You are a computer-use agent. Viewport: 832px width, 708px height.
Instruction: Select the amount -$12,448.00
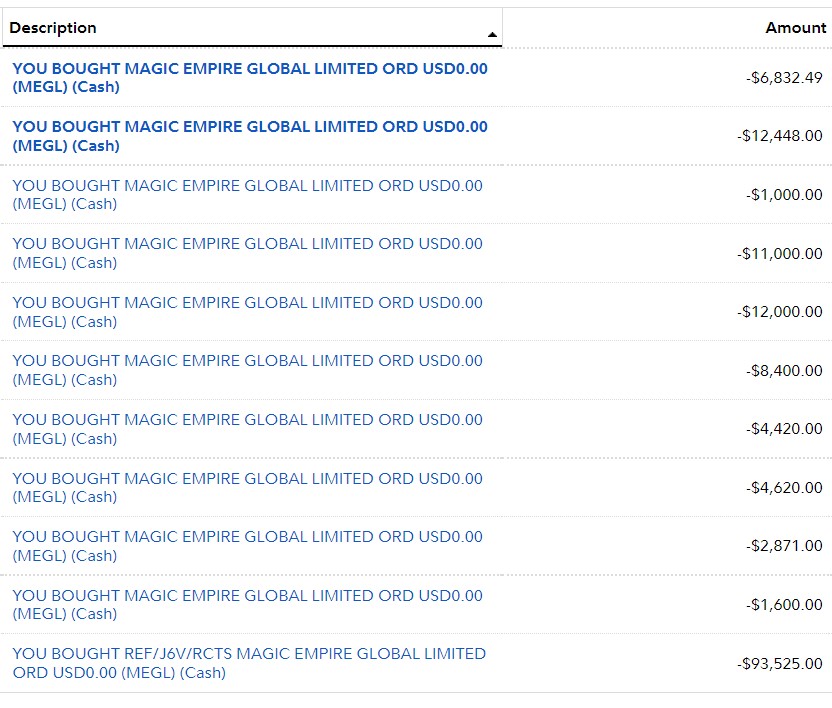pyautogui.click(x=779, y=136)
